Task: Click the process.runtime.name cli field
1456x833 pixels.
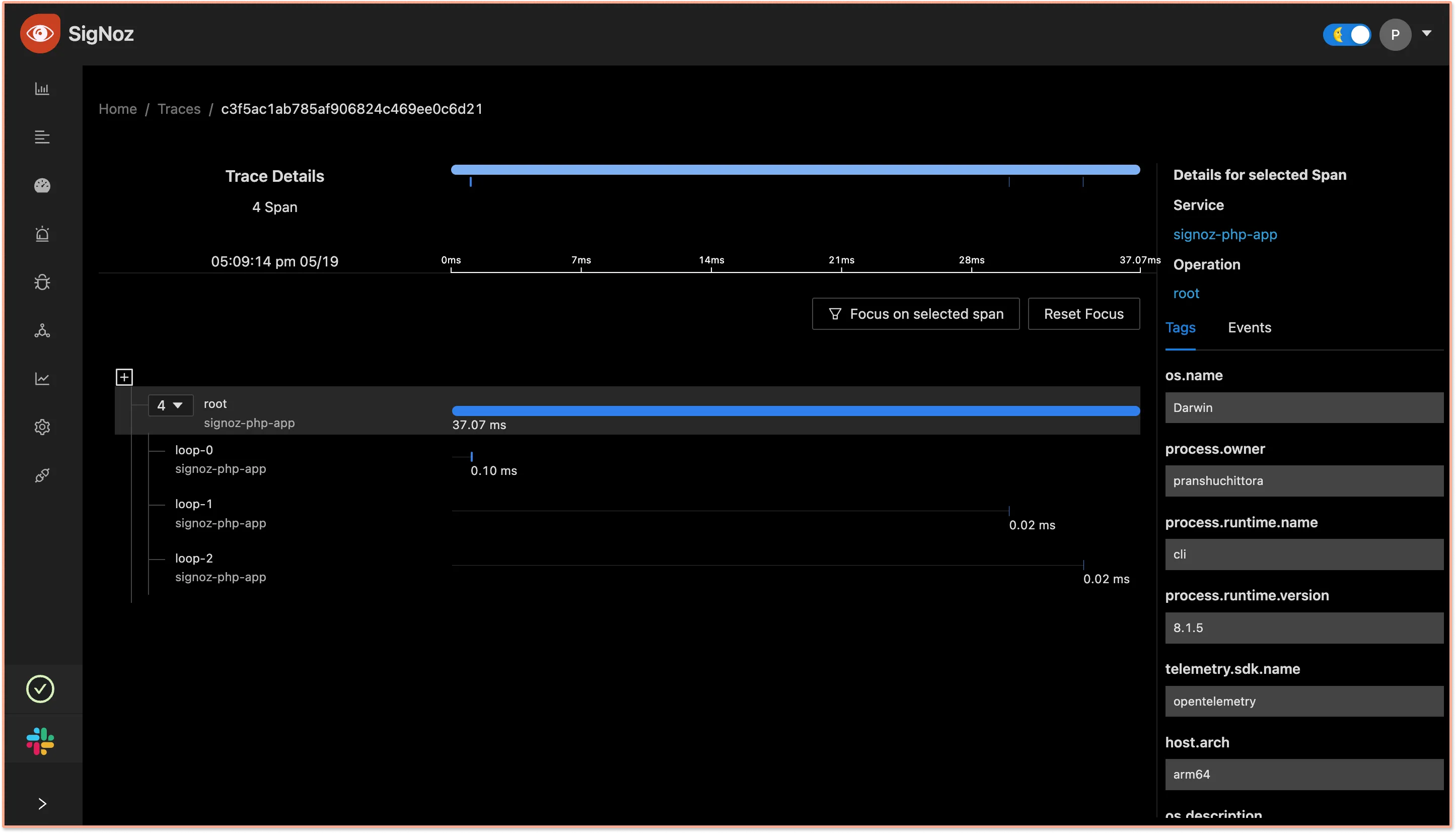Action: point(1304,554)
